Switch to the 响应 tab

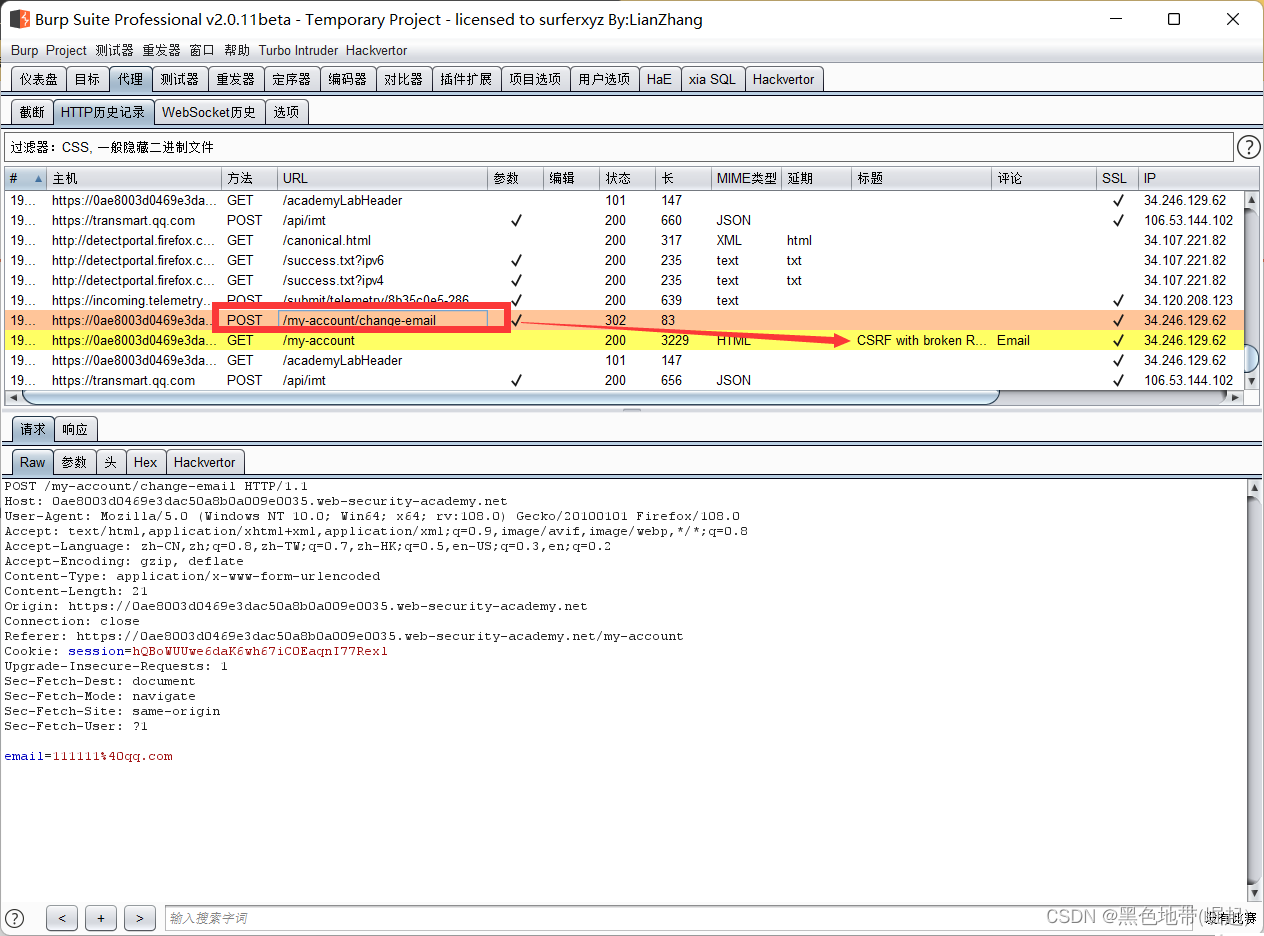(75, 429)
